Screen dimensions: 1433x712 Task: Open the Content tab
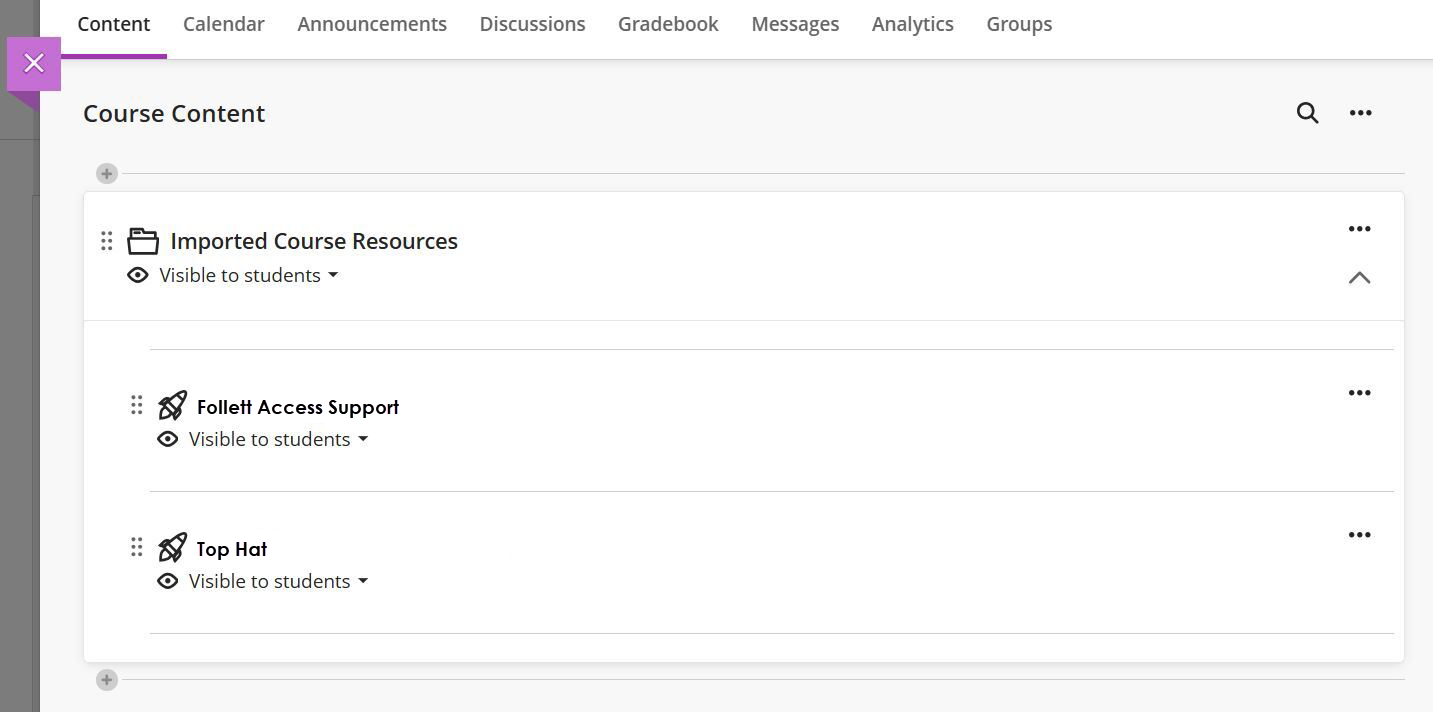114,24
